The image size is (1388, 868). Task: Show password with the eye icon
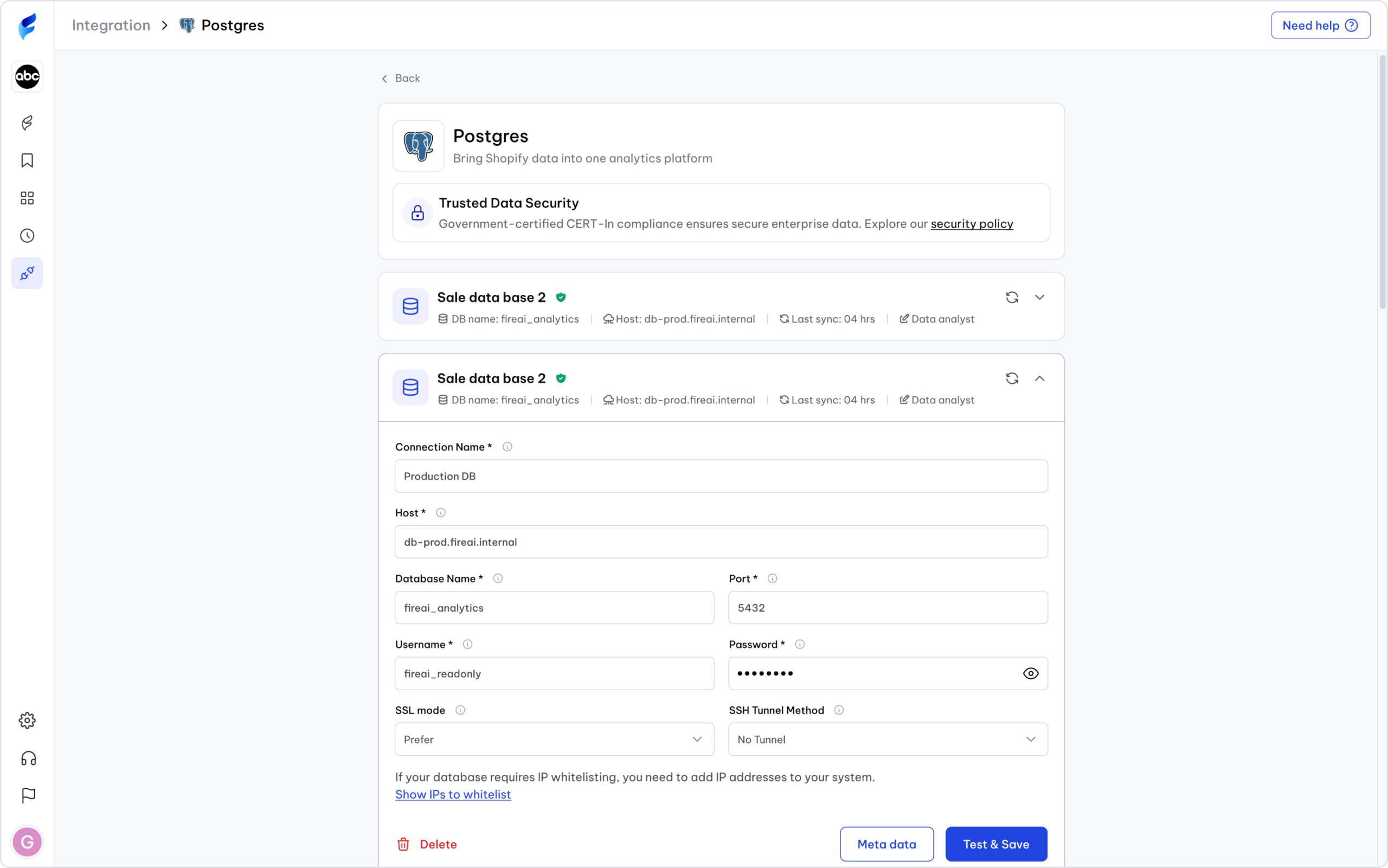[x=1030, y=673]
